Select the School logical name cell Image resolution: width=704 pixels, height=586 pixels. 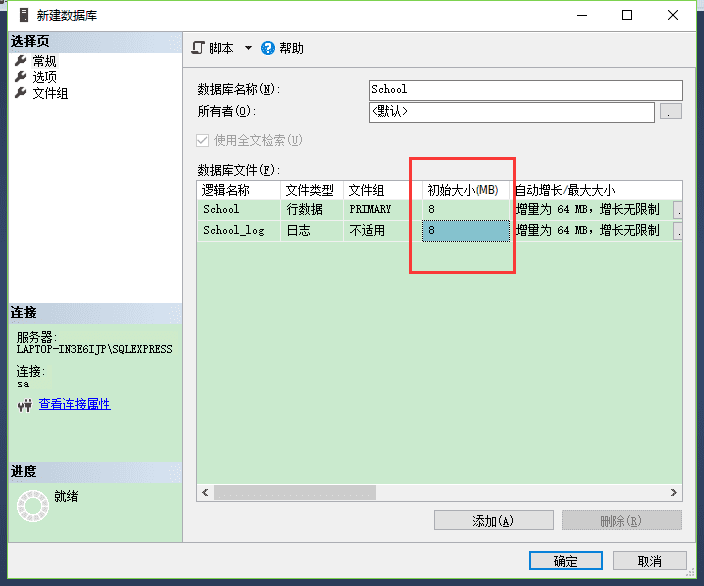[x=239, y=210]
